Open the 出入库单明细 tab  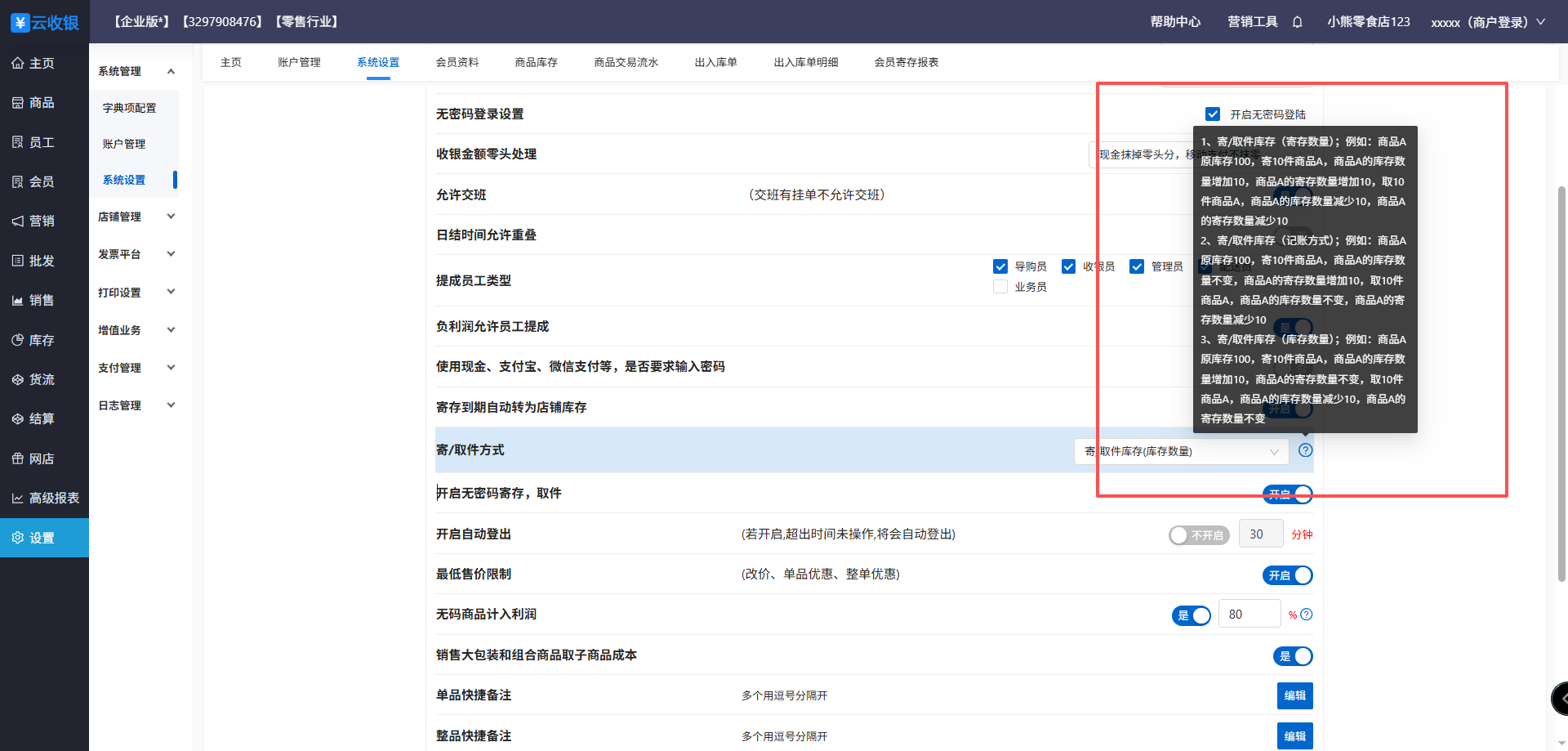(x=805, y=62)
